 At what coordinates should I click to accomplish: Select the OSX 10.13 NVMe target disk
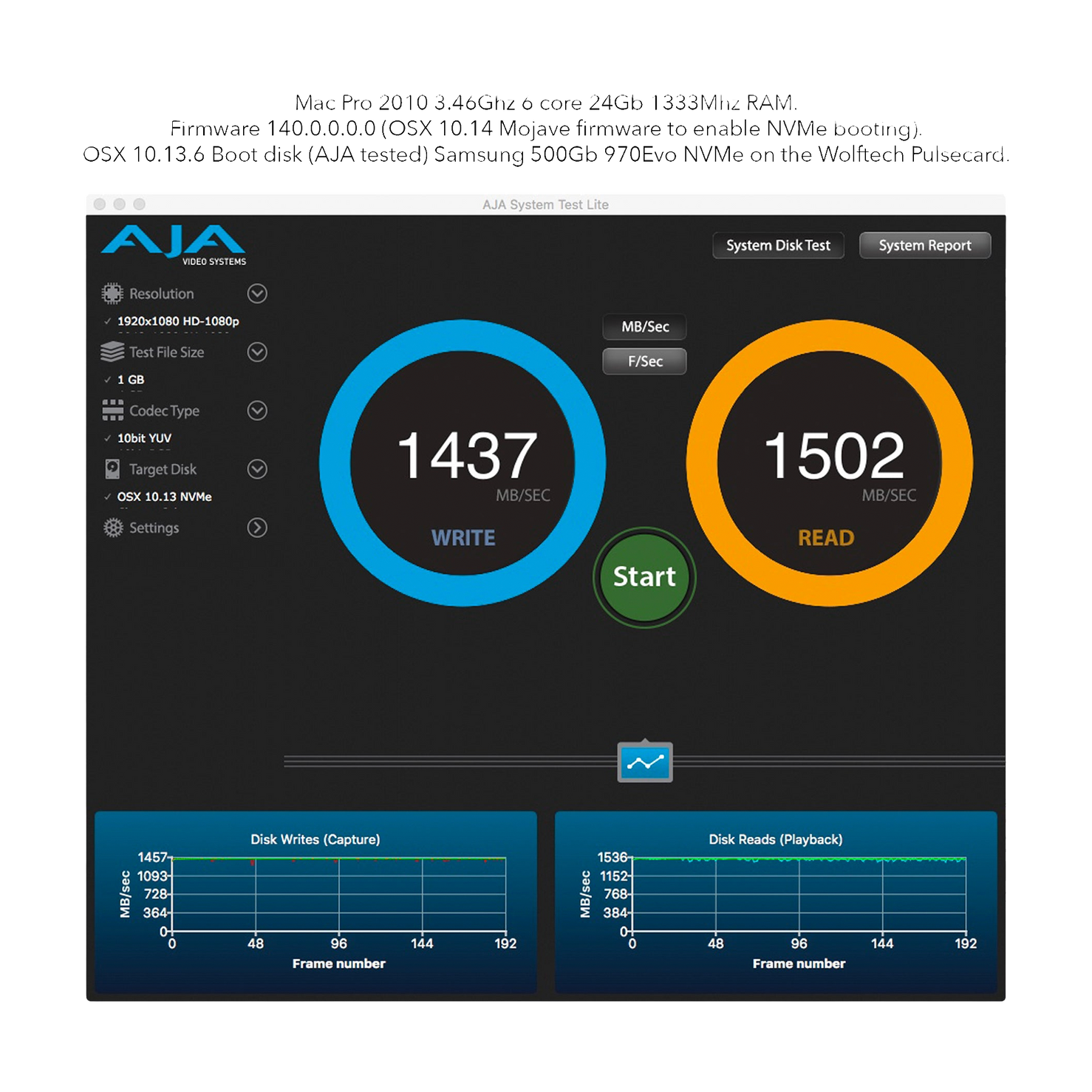pos(164,496)
